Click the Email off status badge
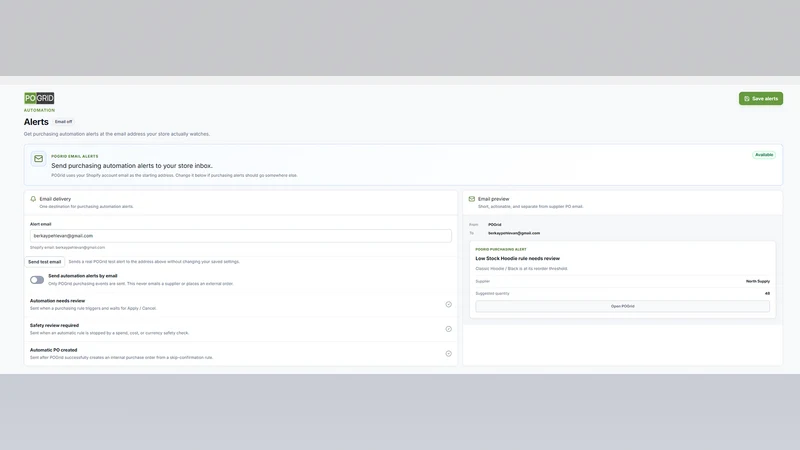 tap(64, 121)
